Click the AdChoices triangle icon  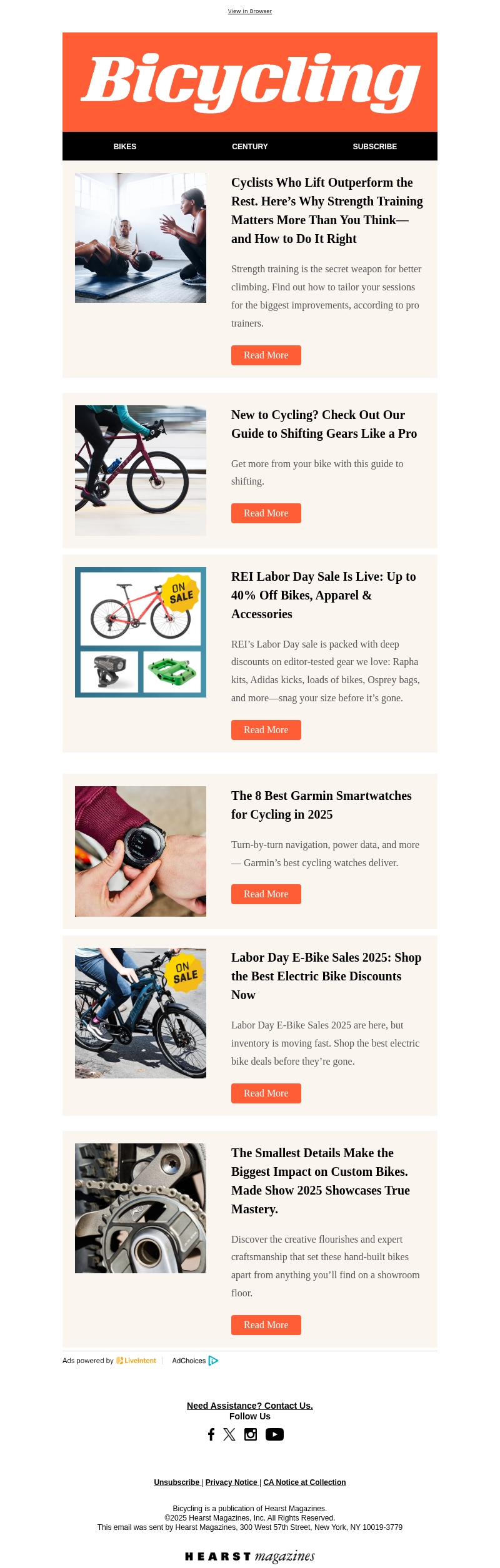pyautogui.click(x=213, y=1361)
